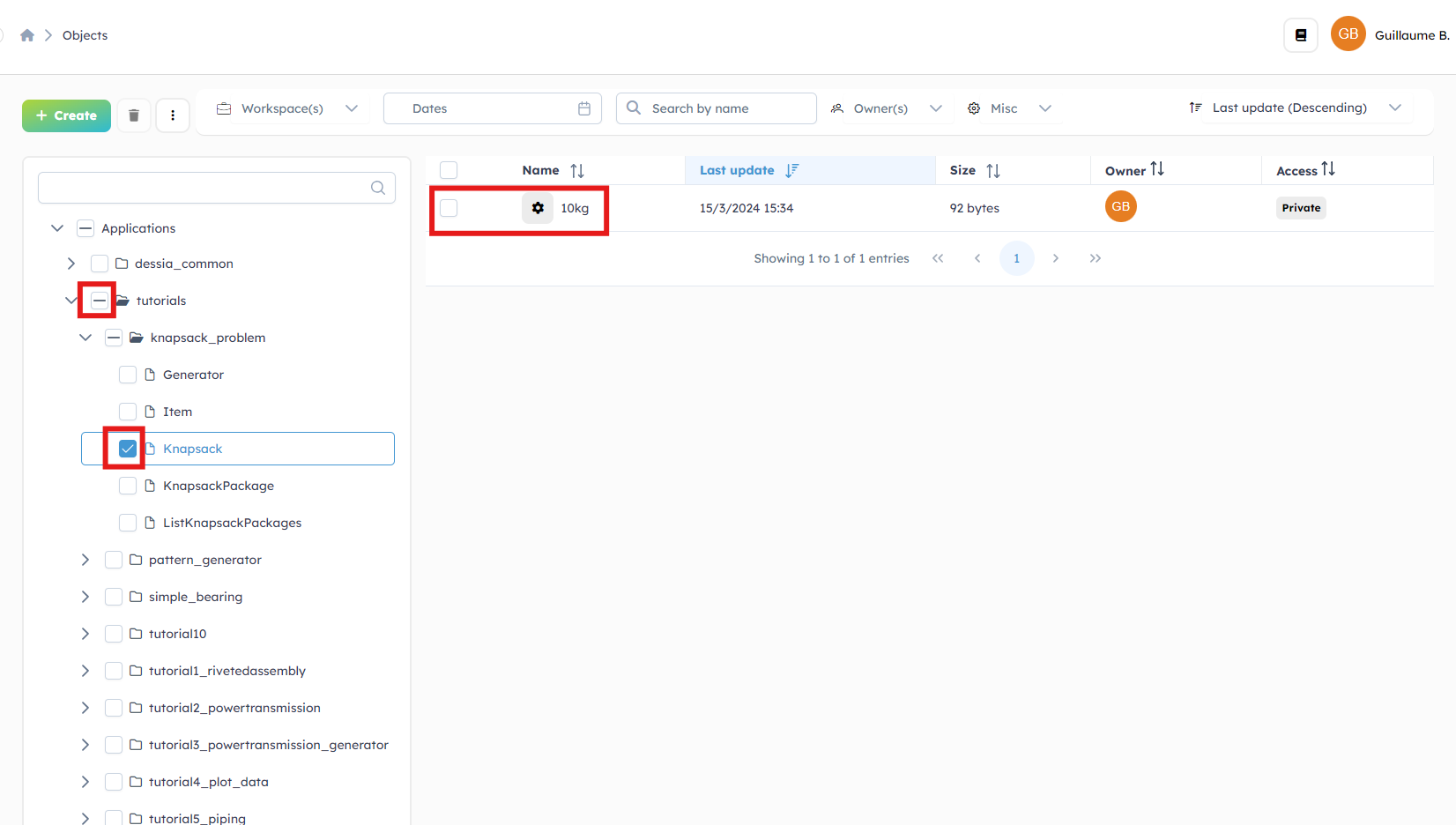
Task: Open the documentation book icon
Action: [1300, 35]
